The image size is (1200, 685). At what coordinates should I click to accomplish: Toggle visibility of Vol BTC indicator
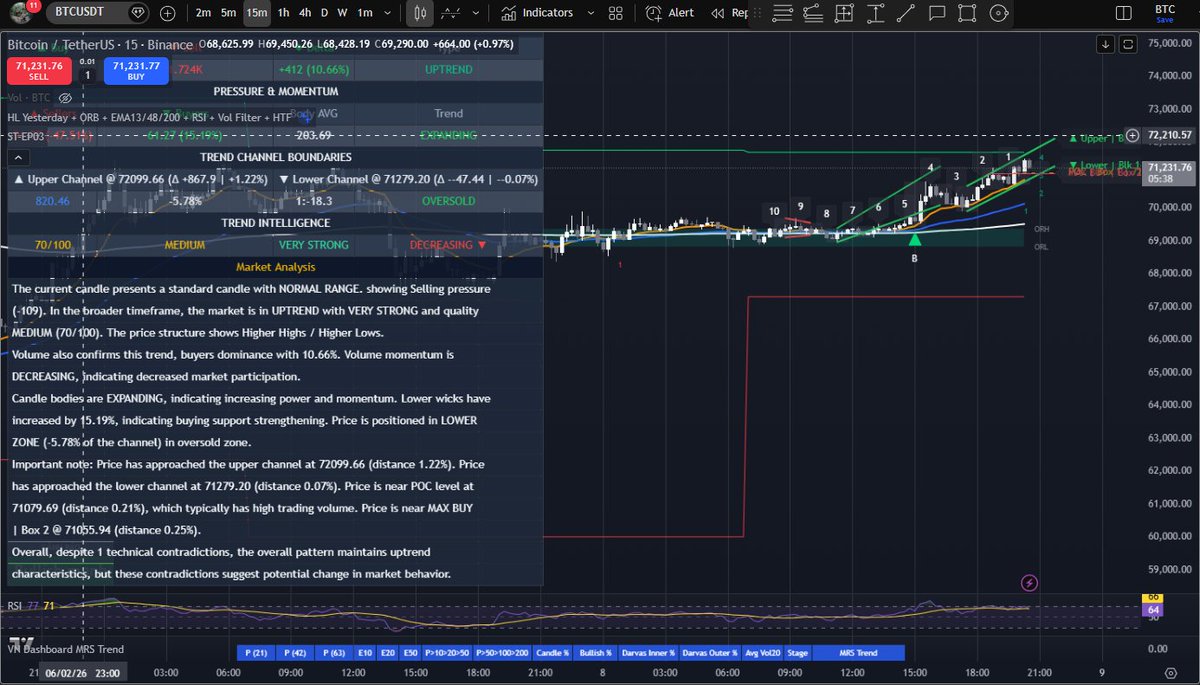[x=65, y=98]
